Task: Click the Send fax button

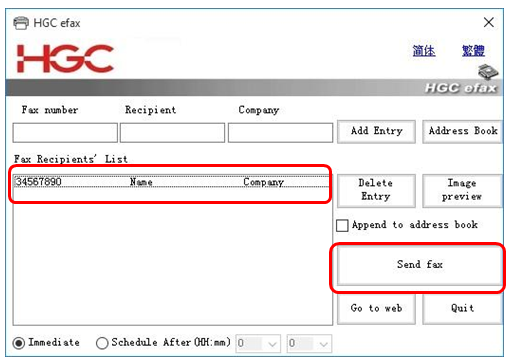Action: pyautogui.click(x=419, y=266)
